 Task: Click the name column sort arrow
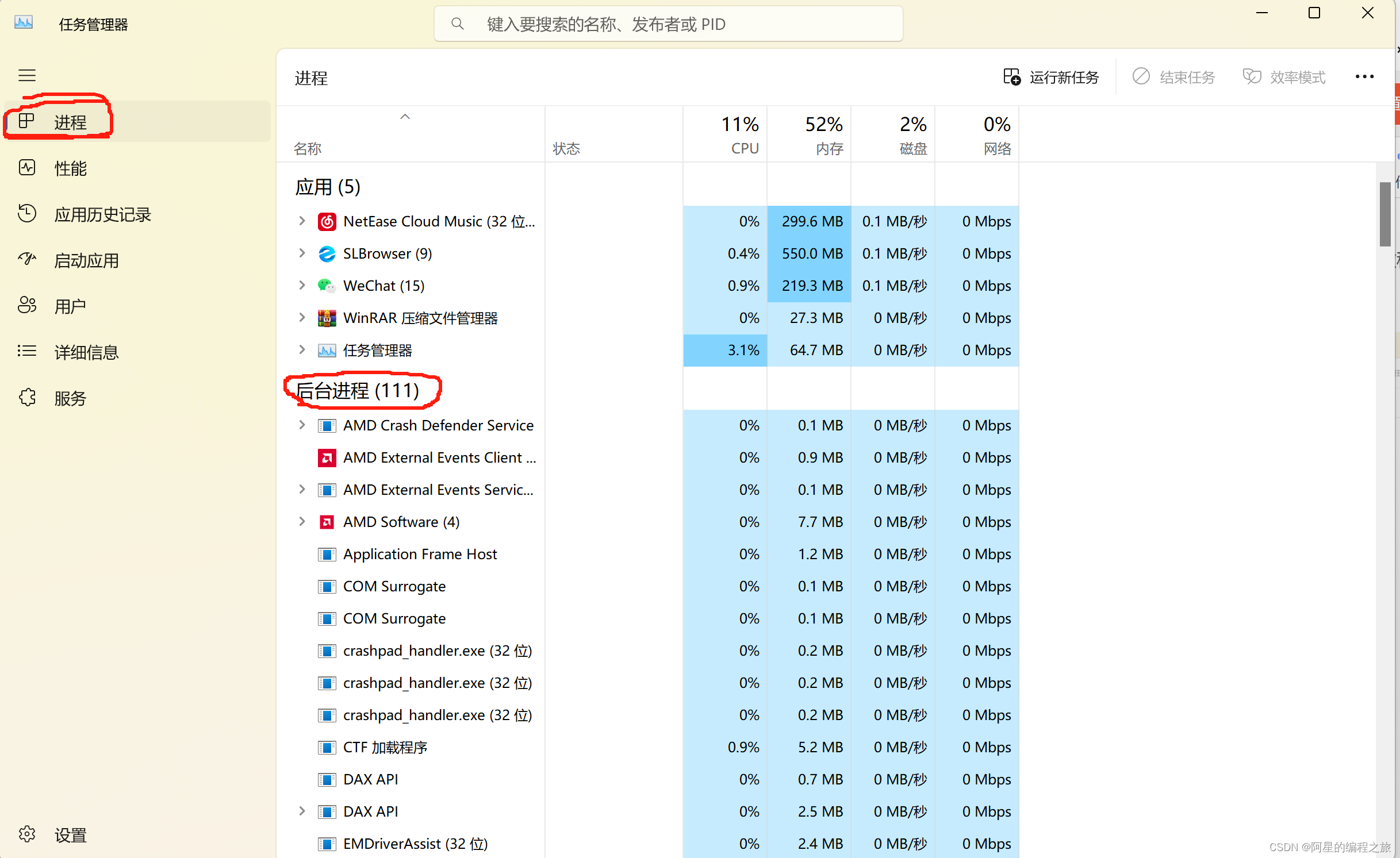(x=405, y=116)
